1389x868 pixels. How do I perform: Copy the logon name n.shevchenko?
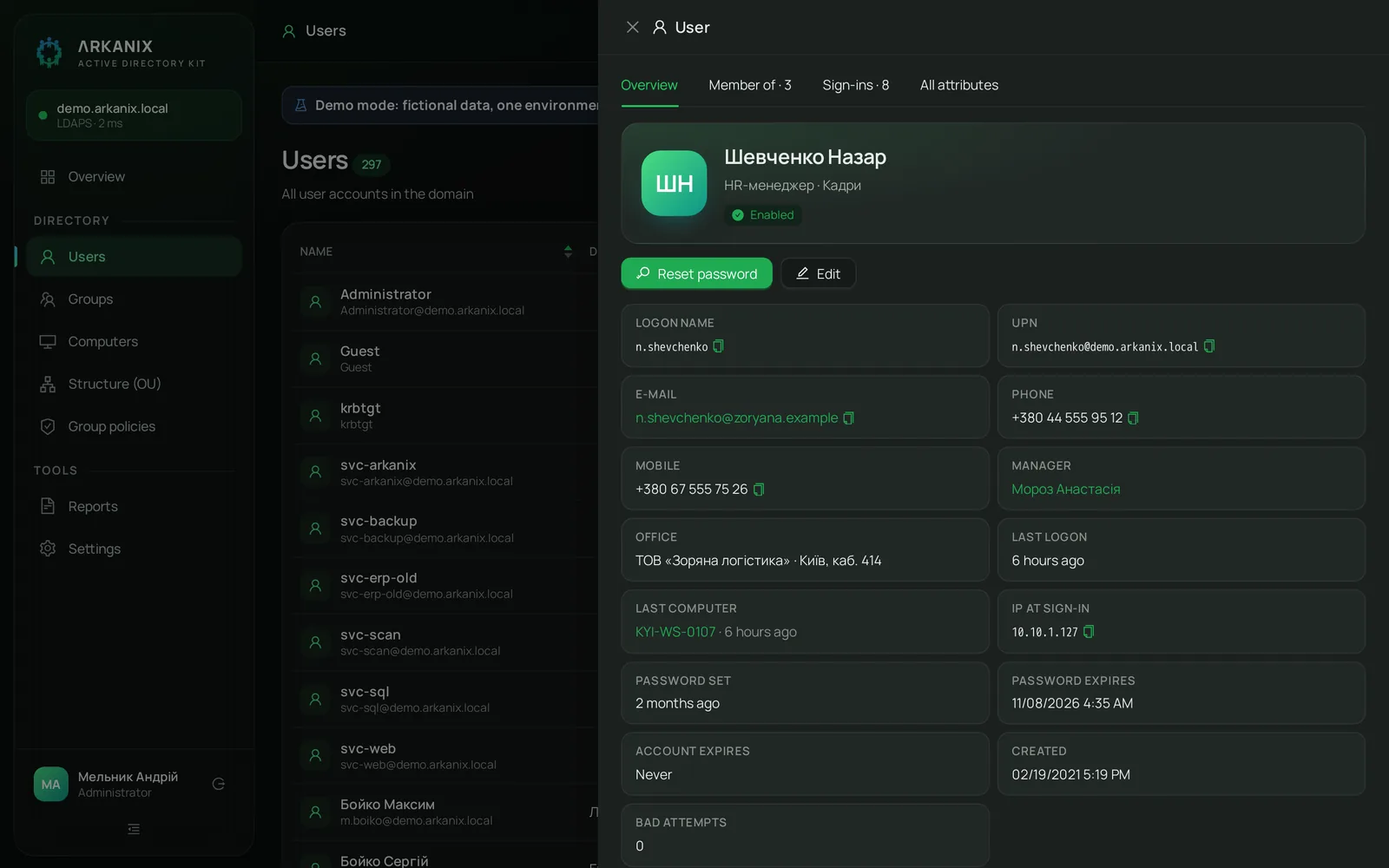718,346
